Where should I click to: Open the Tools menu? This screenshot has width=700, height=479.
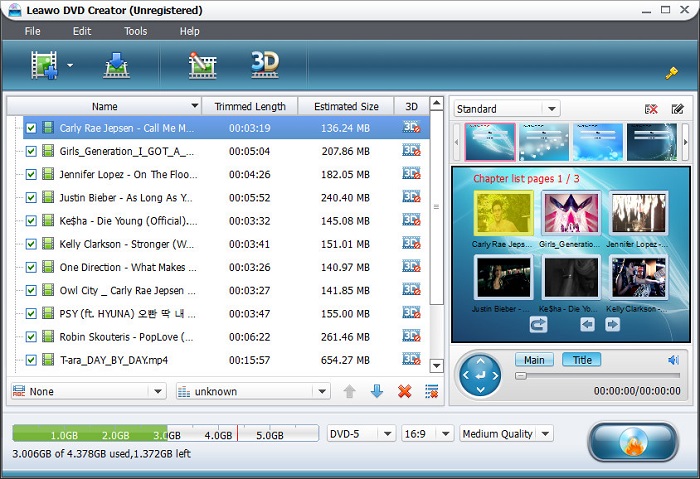(x=135, y=31)
